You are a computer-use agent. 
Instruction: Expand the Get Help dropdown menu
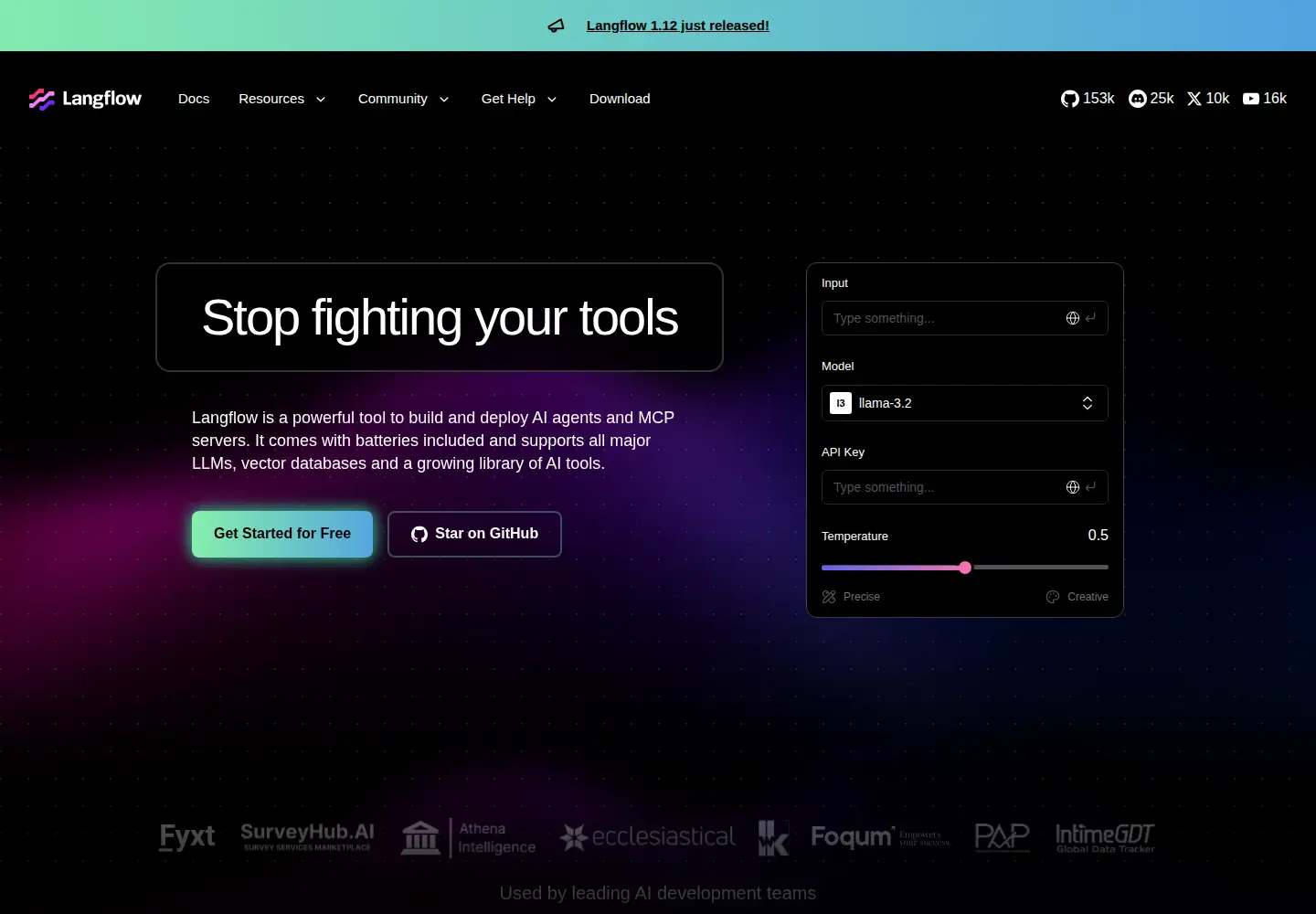coord(519,99)
